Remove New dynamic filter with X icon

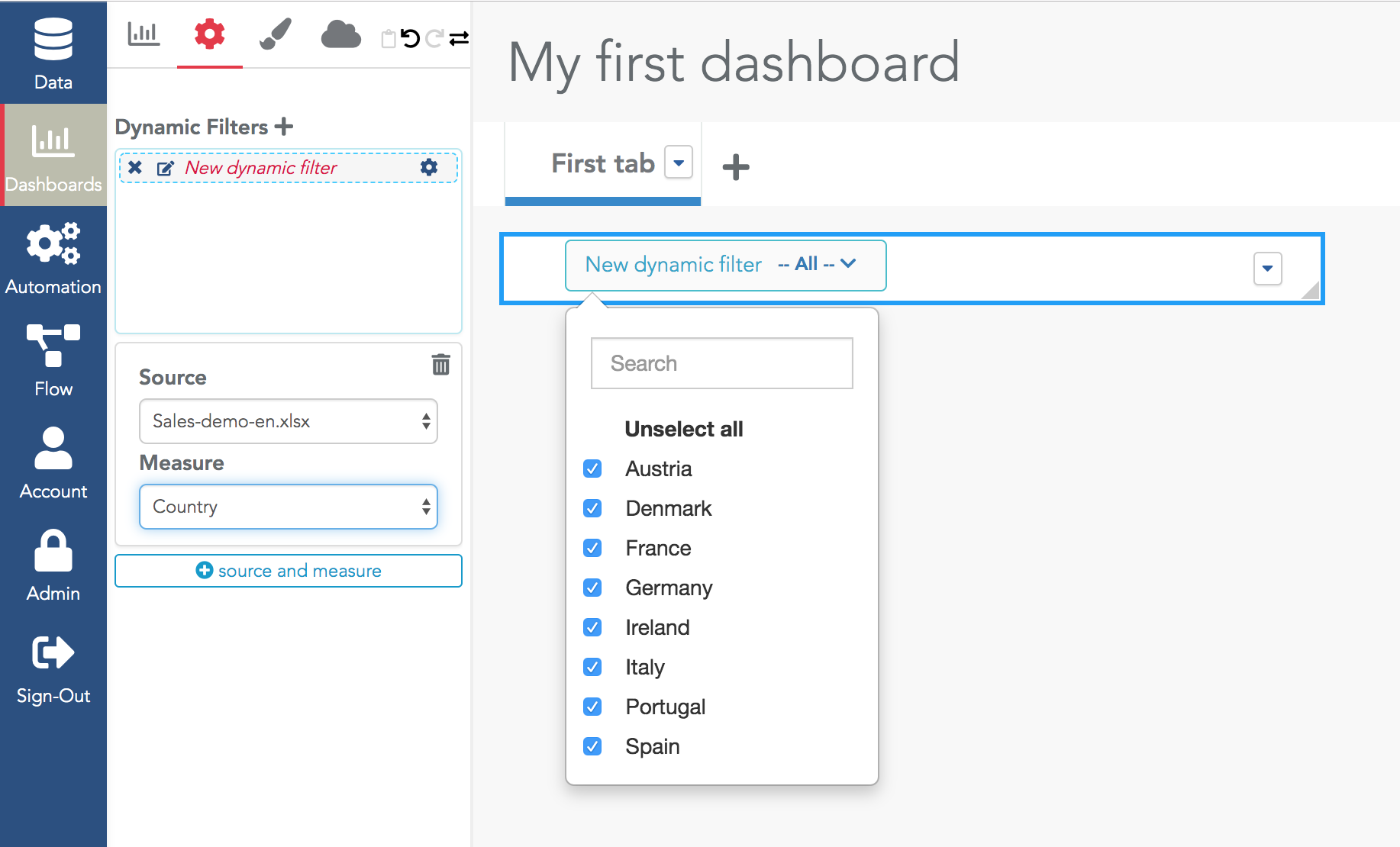tap(135, 167)
